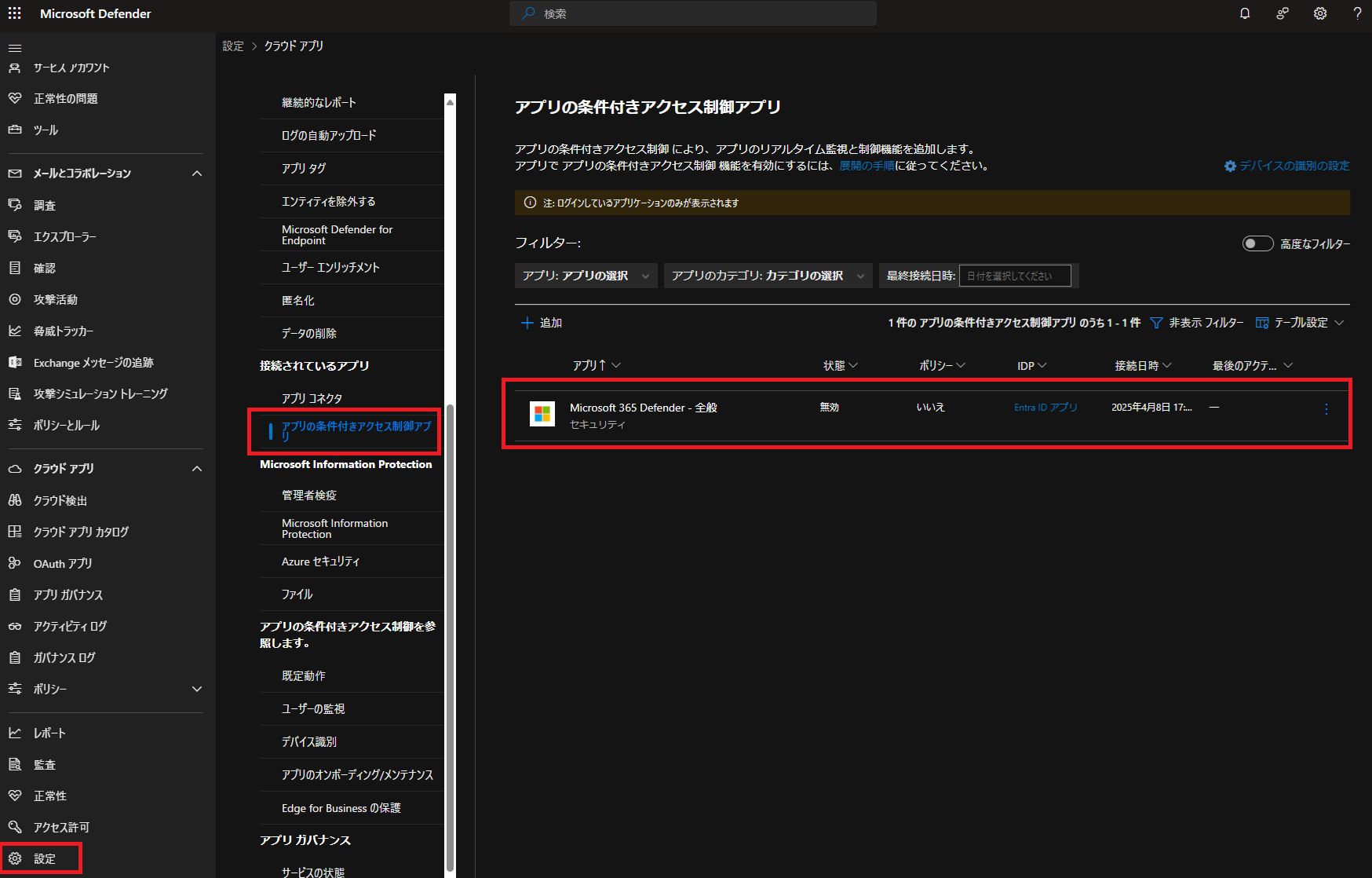Select 継続的なレポート in settings menu
Image resolution: width=1372 pixels, height=878 pixels.
[x=351, y=102]
